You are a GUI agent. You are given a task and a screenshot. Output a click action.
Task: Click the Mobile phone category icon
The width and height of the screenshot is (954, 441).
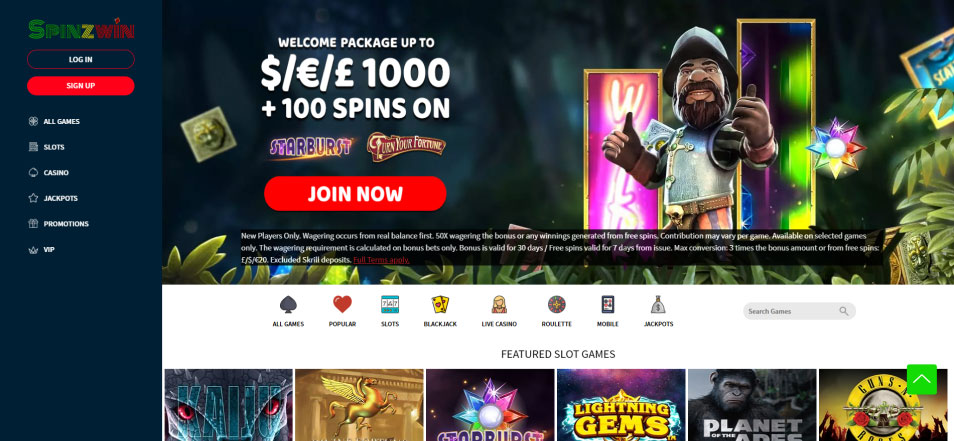click(607, 304)
